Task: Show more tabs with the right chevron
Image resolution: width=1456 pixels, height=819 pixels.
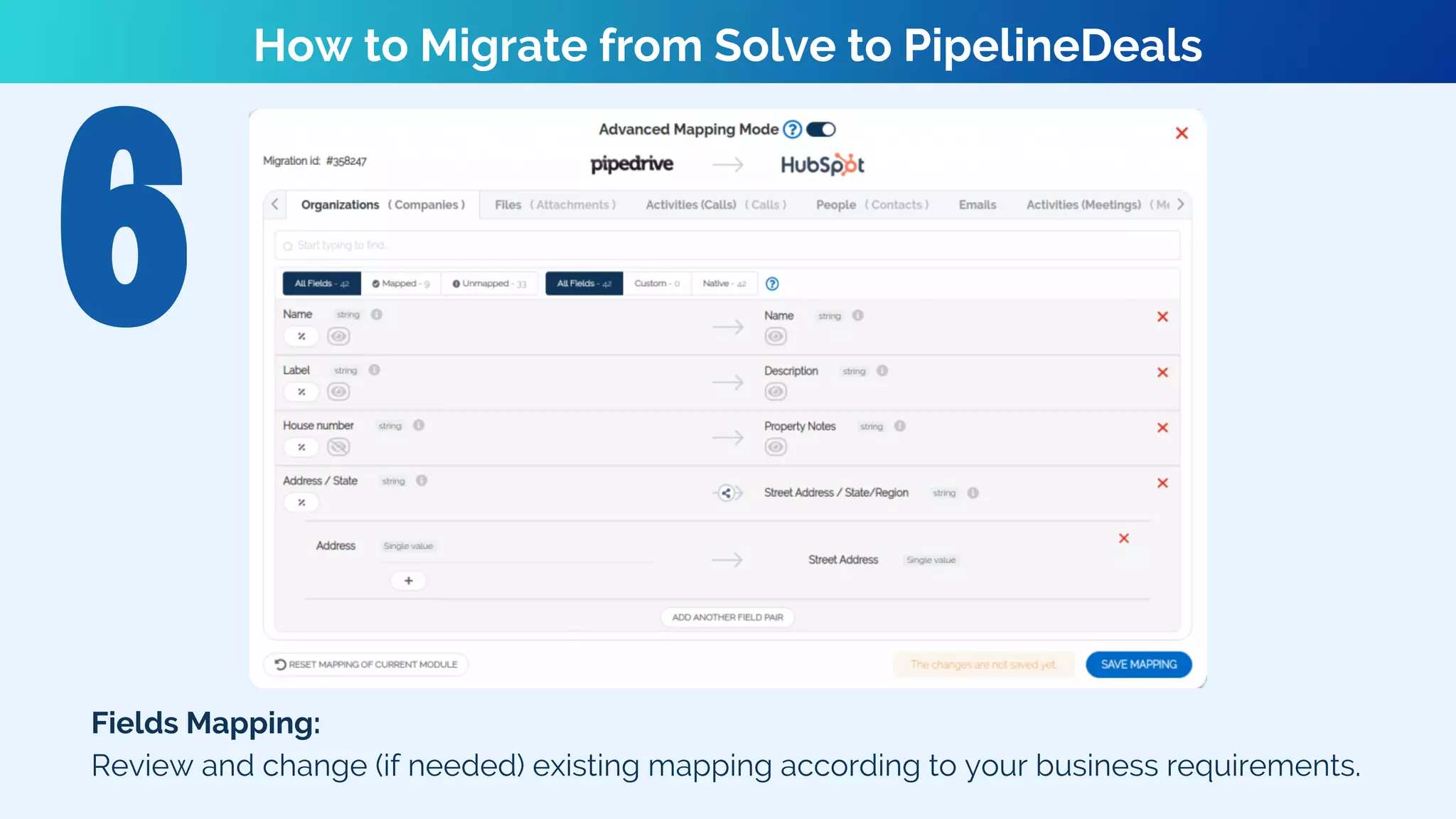Action: tap(1180, 204)
